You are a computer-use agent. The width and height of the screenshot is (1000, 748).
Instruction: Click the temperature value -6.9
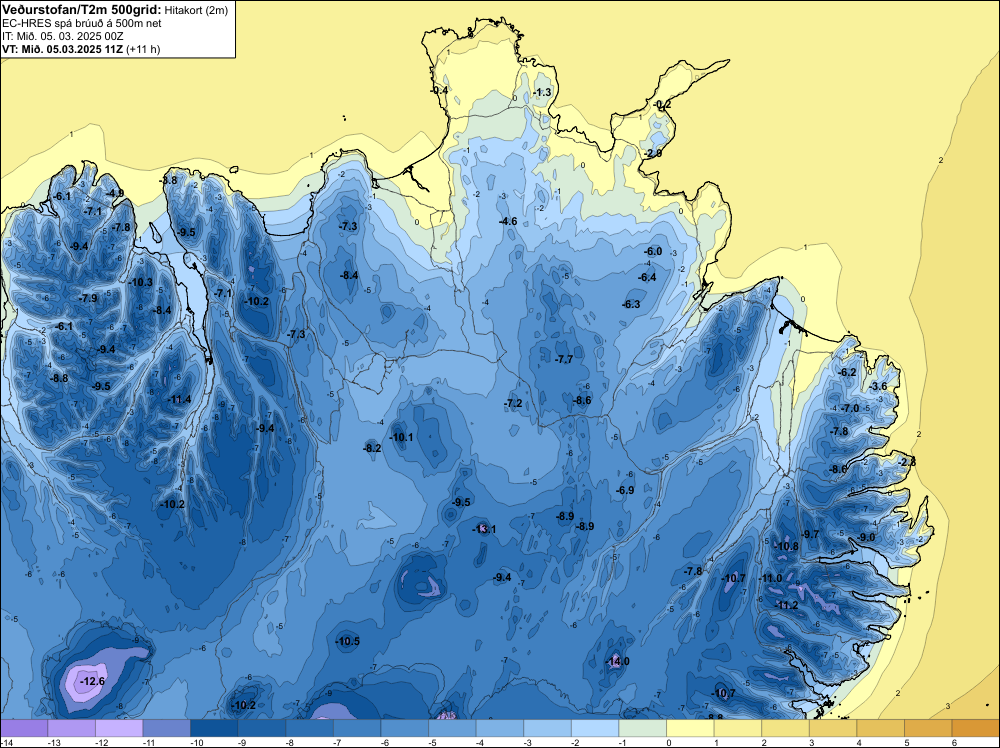625,490
